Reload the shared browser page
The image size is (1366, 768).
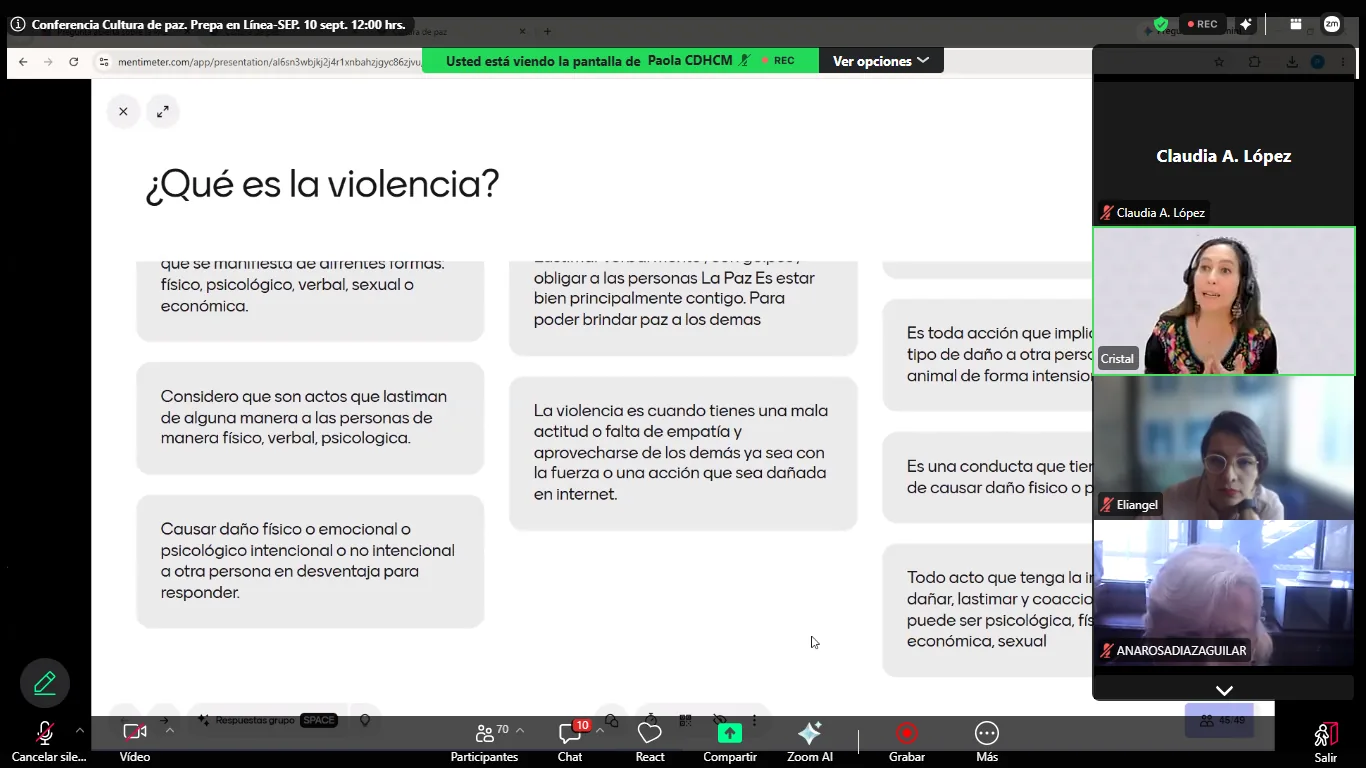[x=73, y=62]
